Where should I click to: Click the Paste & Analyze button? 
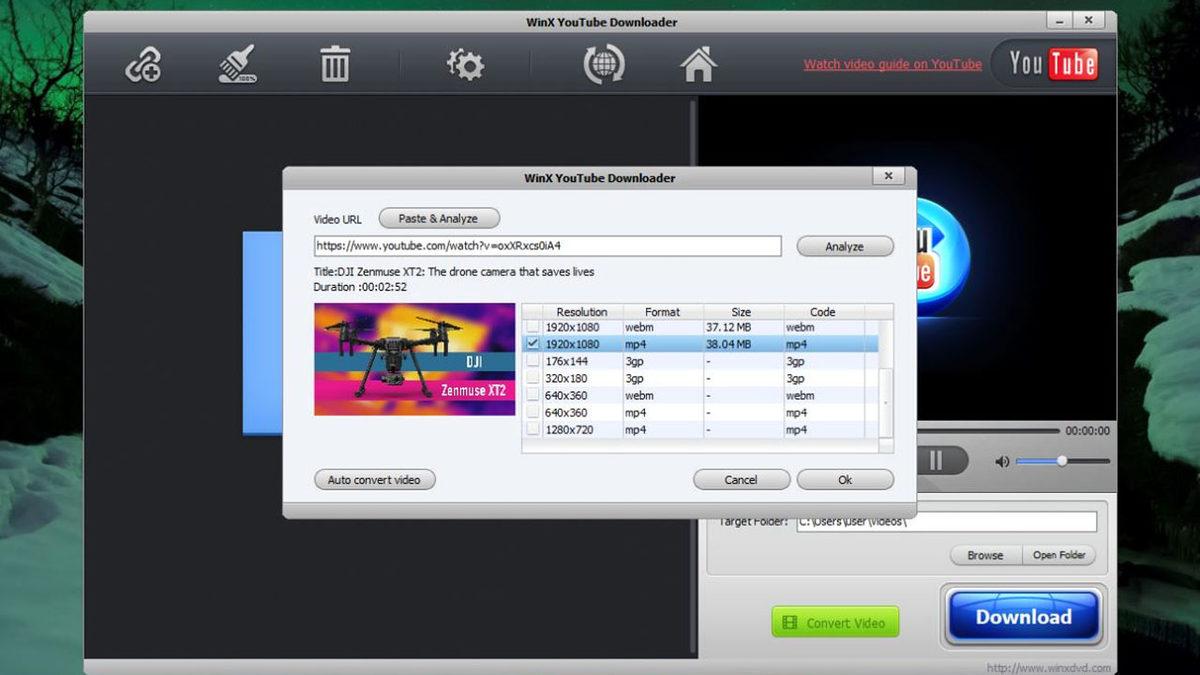tap(438, 217)
